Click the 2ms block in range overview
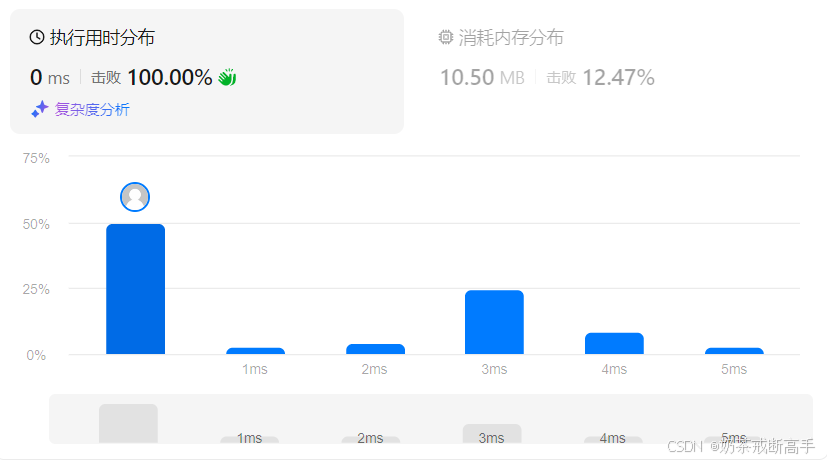The width and height of the screenshot is (827, 462). click(371, 439)
